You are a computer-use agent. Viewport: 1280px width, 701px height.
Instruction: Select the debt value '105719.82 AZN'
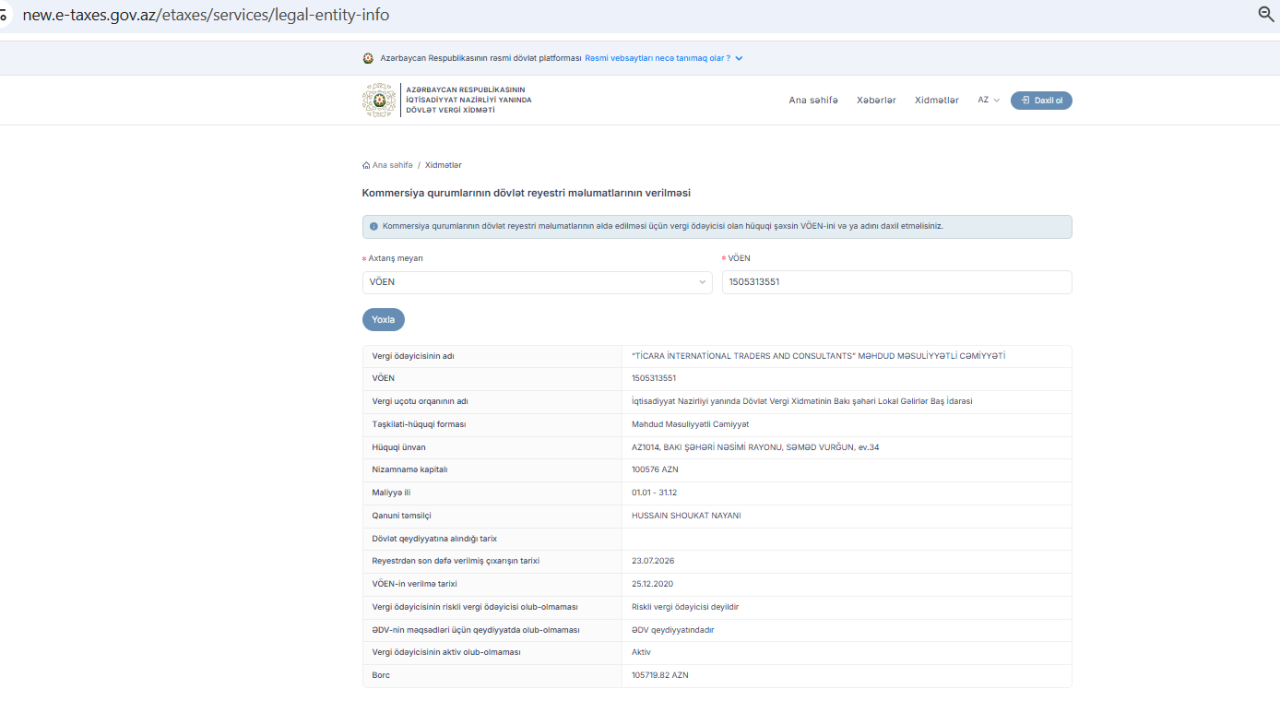[660, 676]
